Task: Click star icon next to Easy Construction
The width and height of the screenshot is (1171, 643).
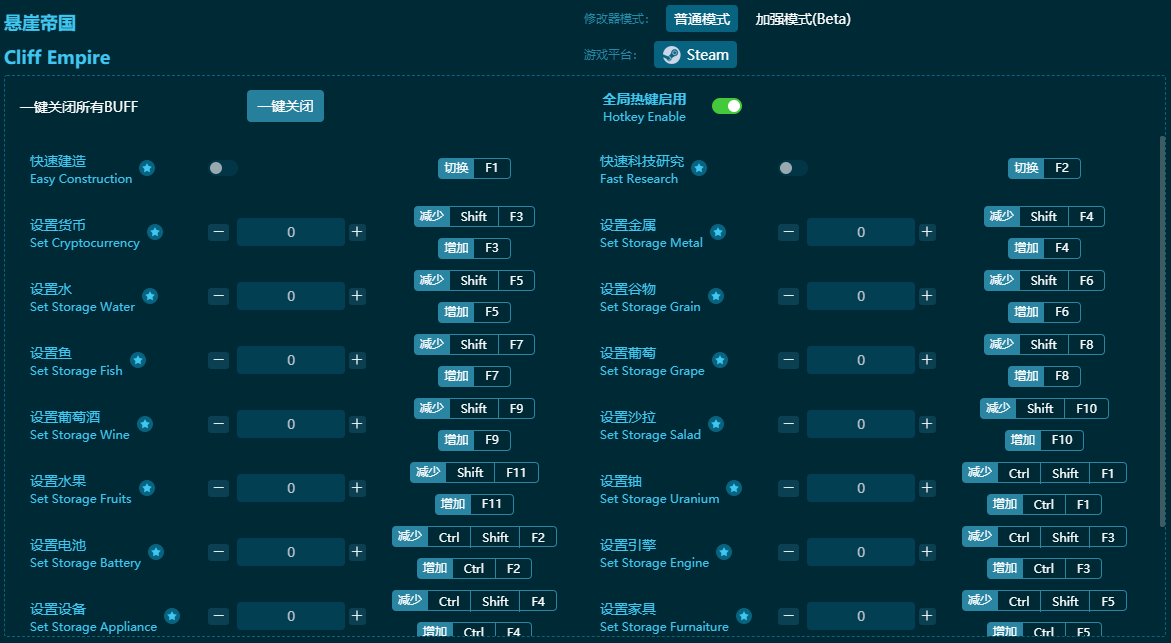Action: point(147,168)
